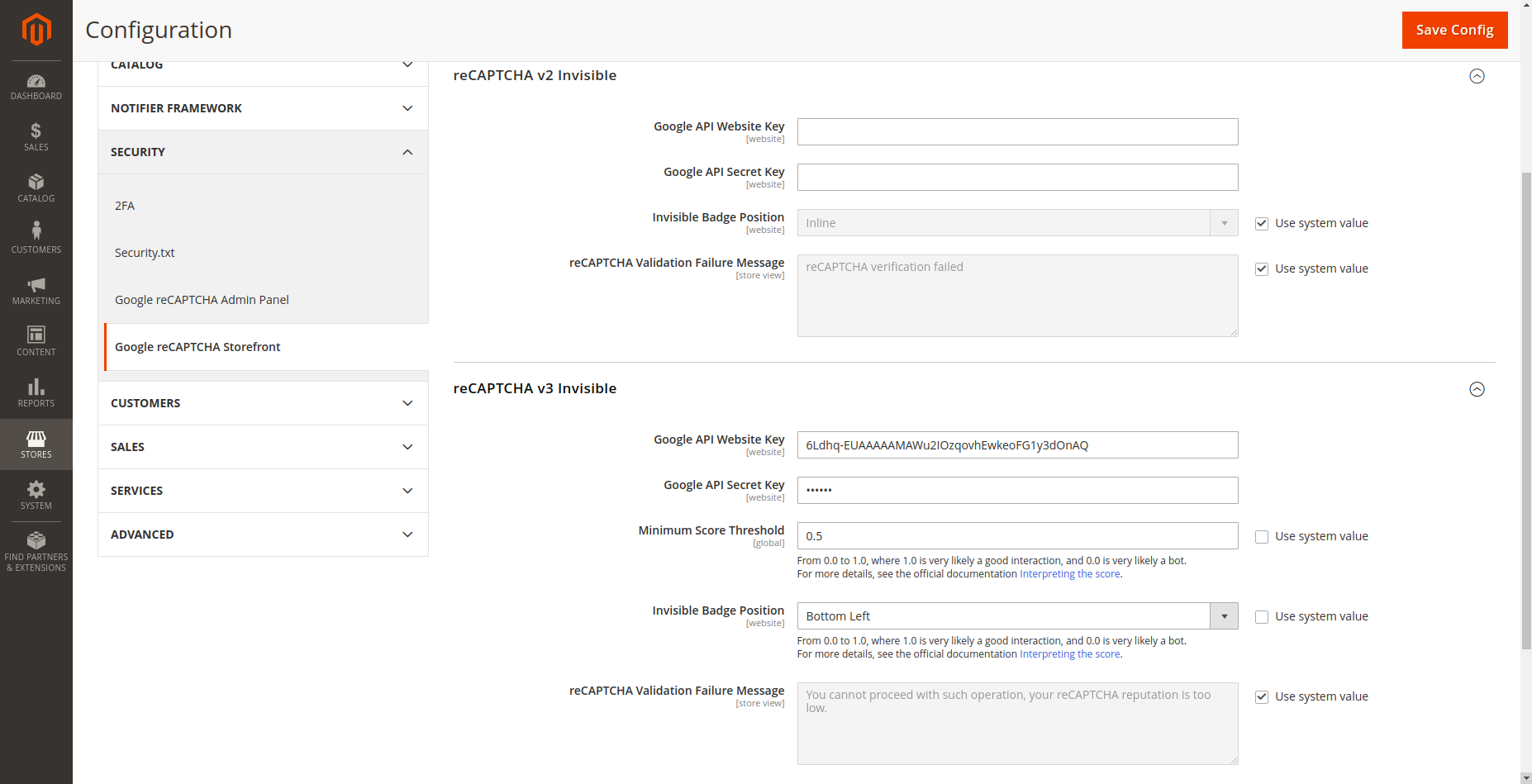1532x784 pixels.
Task: Click the reCAPTCHA v3 Invisible heading
Action: click(x=535, y=388)
